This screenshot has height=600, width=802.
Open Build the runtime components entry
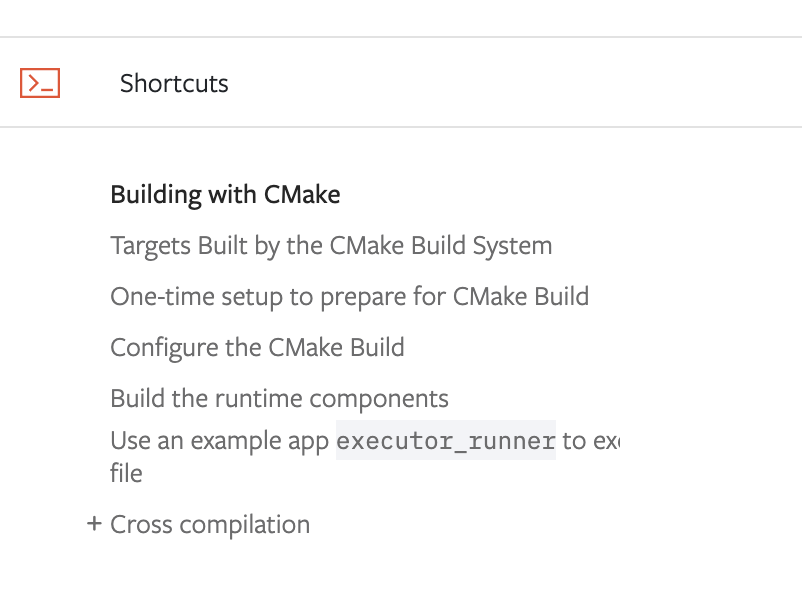[x=279, y=399]
